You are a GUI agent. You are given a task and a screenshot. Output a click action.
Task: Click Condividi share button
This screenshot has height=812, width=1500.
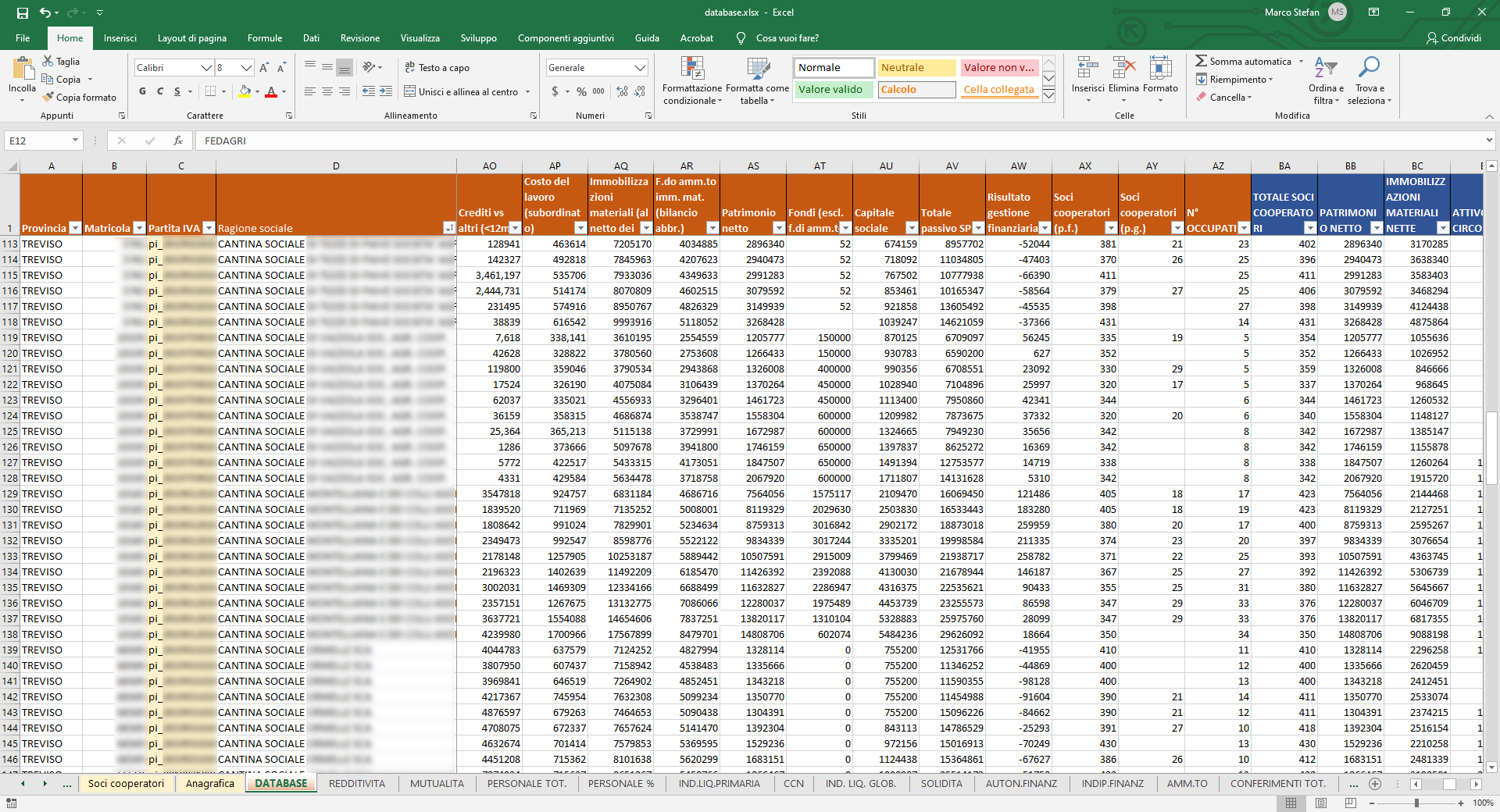[1453, 37]
